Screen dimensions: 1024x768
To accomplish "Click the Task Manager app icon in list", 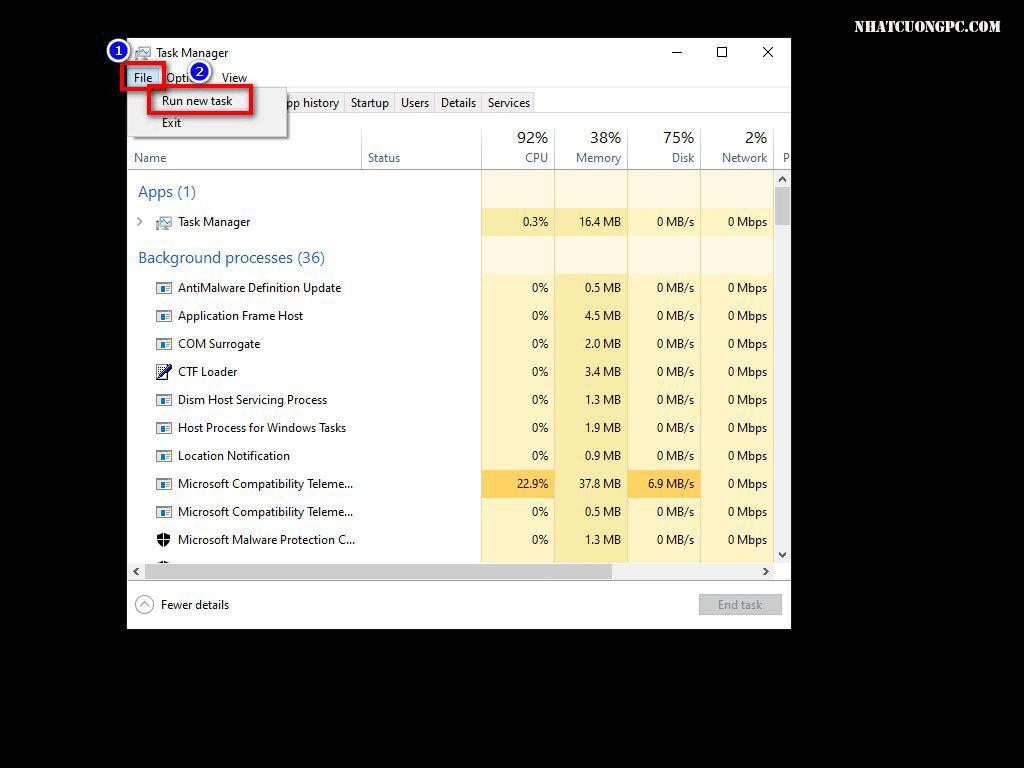I will click(x=164, y=222).
